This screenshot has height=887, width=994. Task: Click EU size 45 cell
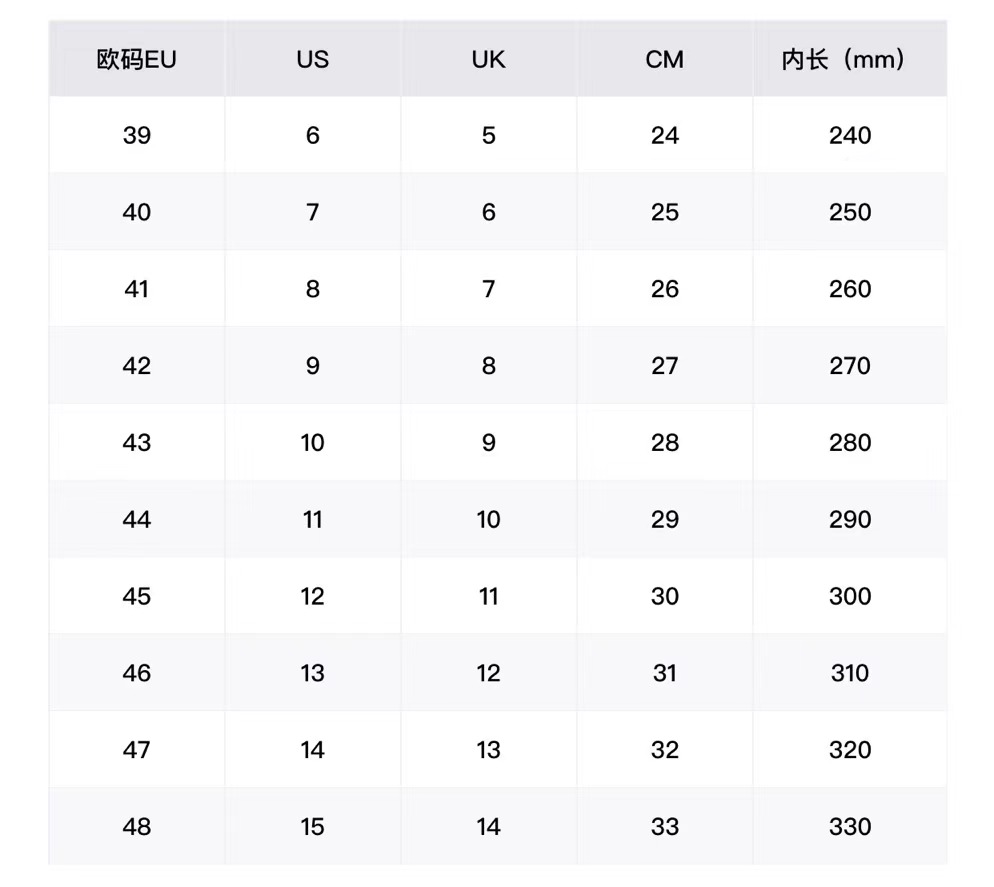click(136, 596)
